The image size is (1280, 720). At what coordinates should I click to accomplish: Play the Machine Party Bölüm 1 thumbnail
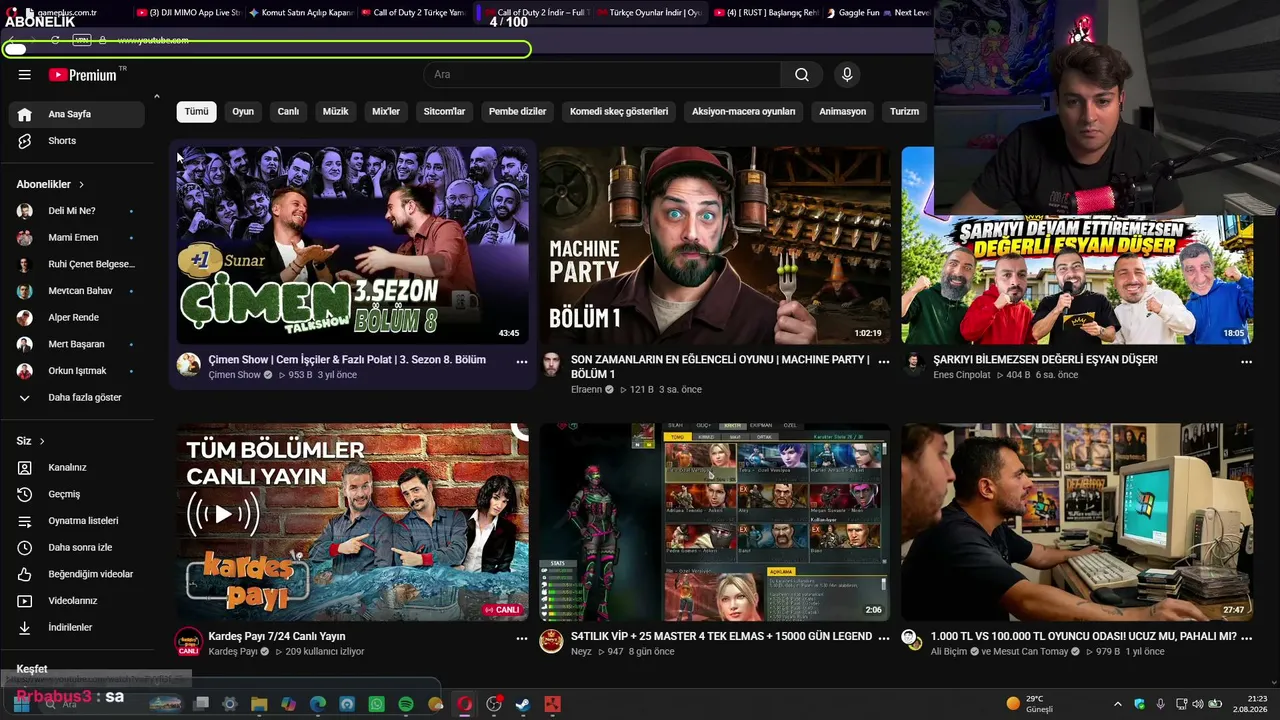tap(715, 245)
